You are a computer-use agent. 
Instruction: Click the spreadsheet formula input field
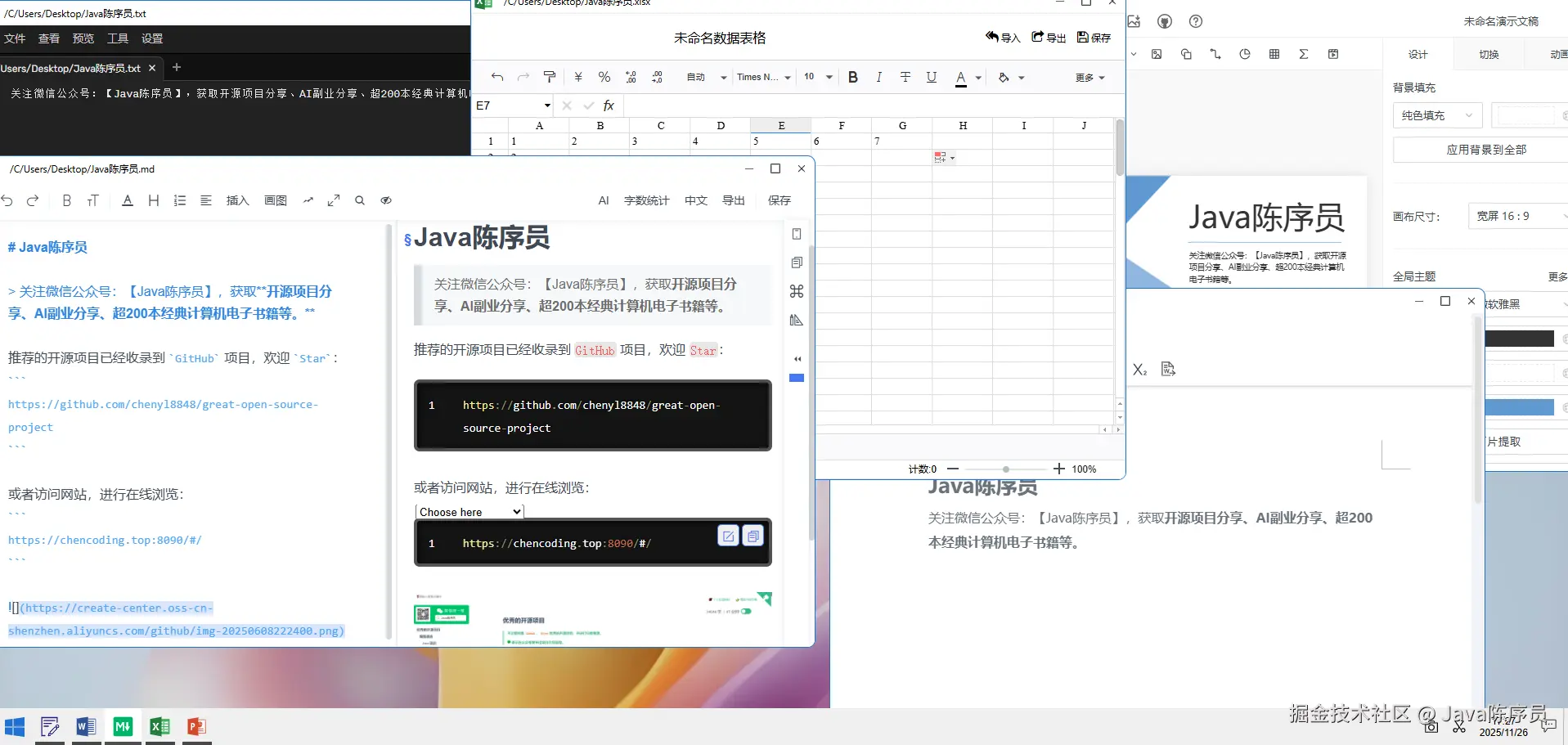[x=874, y=105]
